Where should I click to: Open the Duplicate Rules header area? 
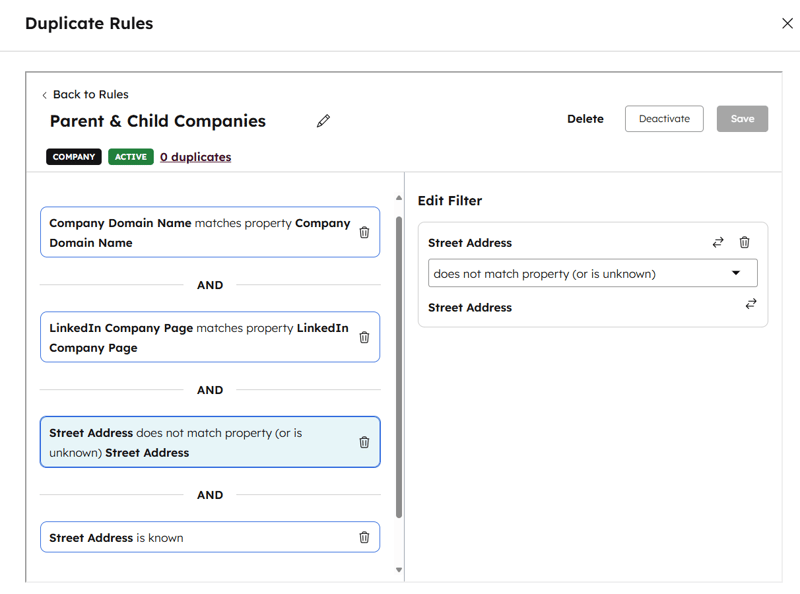tap(89, 23)
